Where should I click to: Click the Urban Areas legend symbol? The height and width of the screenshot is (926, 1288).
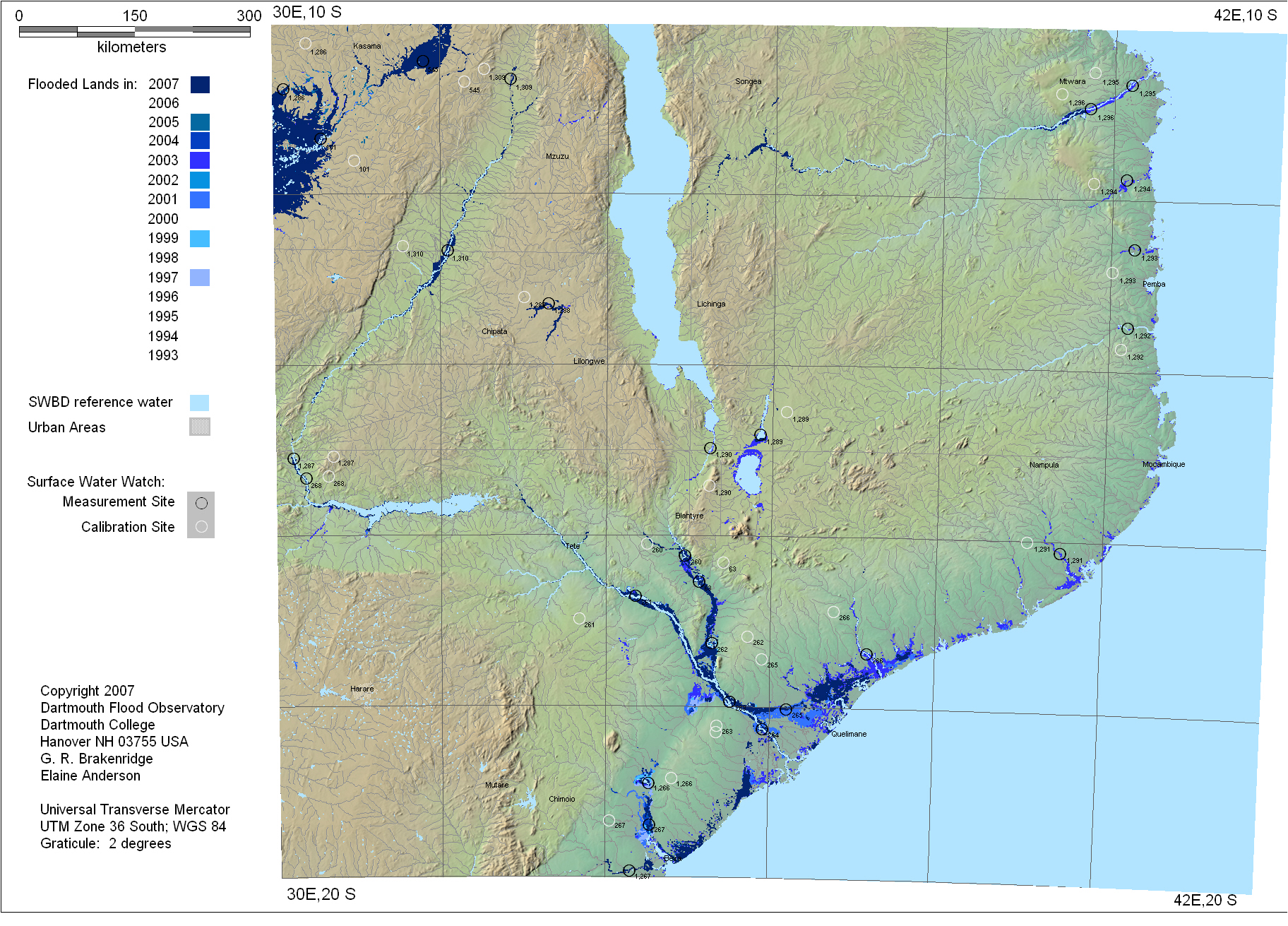pos(200,427)
